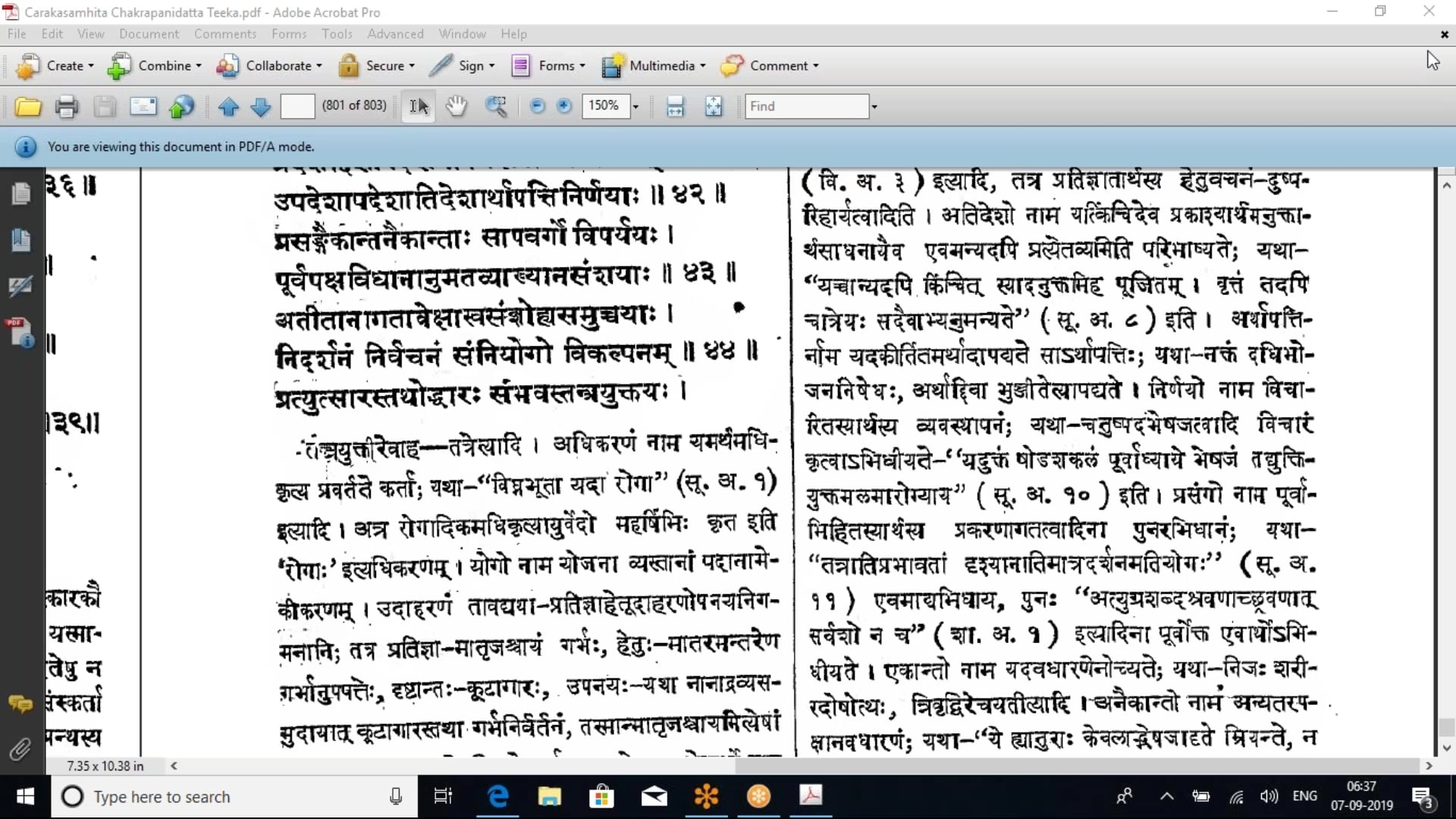1456x819 pixels.
Task: Expand the Find options dropdown arrow
Action: [x=874, y=106]
